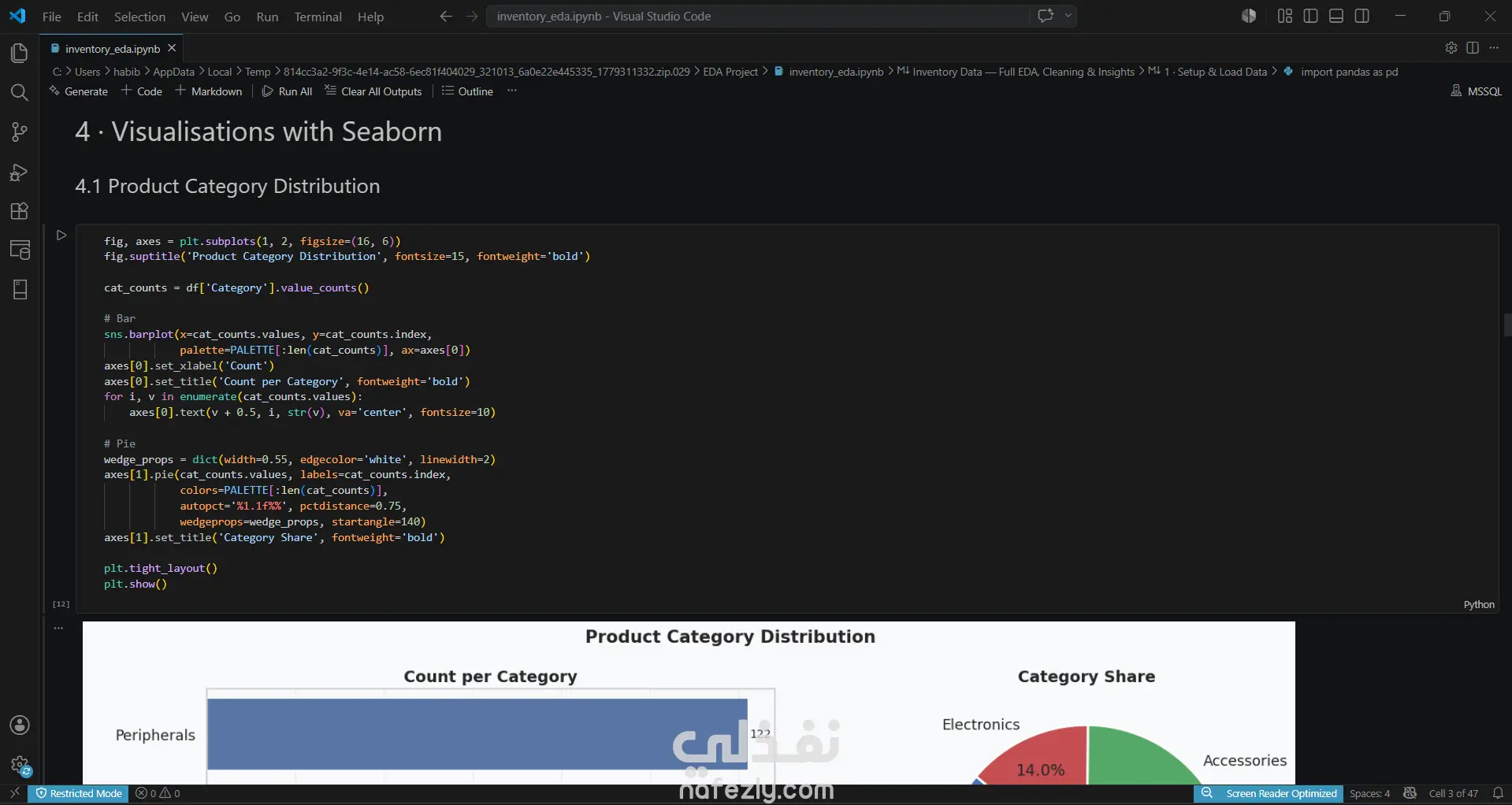Toggle the Primary Side Bar
This screenshot has height=805, width=1512.
click(1311, 16)
